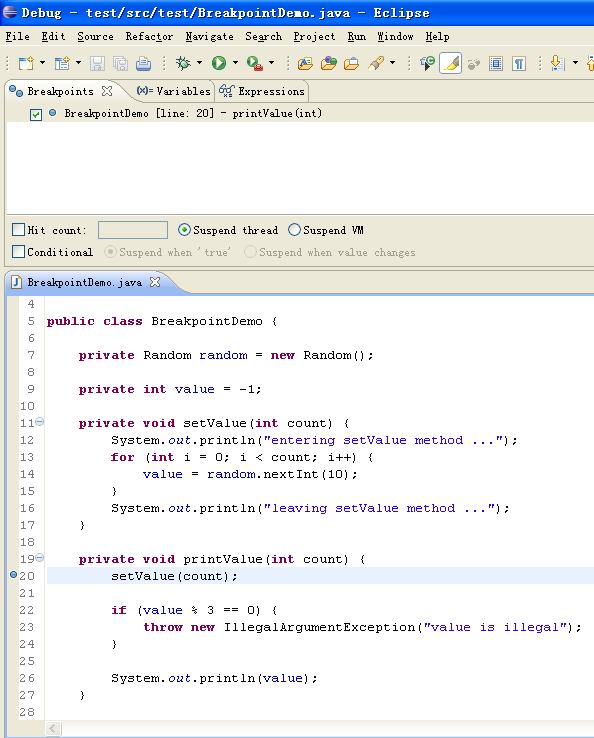Toggle Mark Occurrences highlighter icon

pyautogui.click(x=450, y=64)
